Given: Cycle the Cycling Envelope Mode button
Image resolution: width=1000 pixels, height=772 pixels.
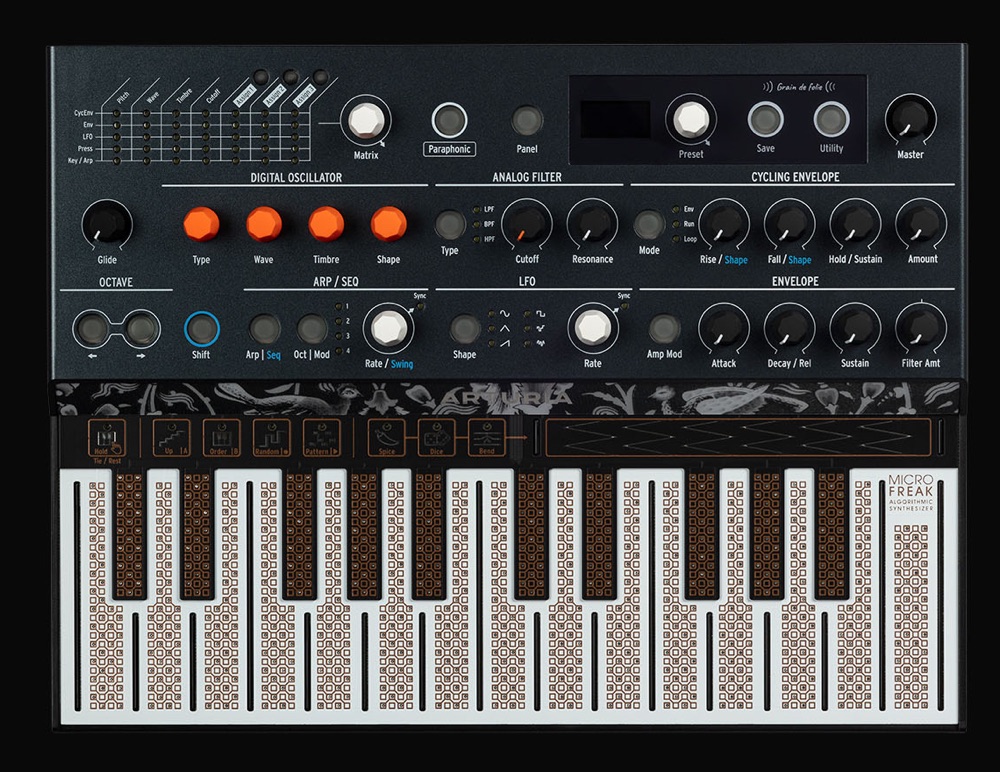Looking at the screenshot, I should click(649, 225).
